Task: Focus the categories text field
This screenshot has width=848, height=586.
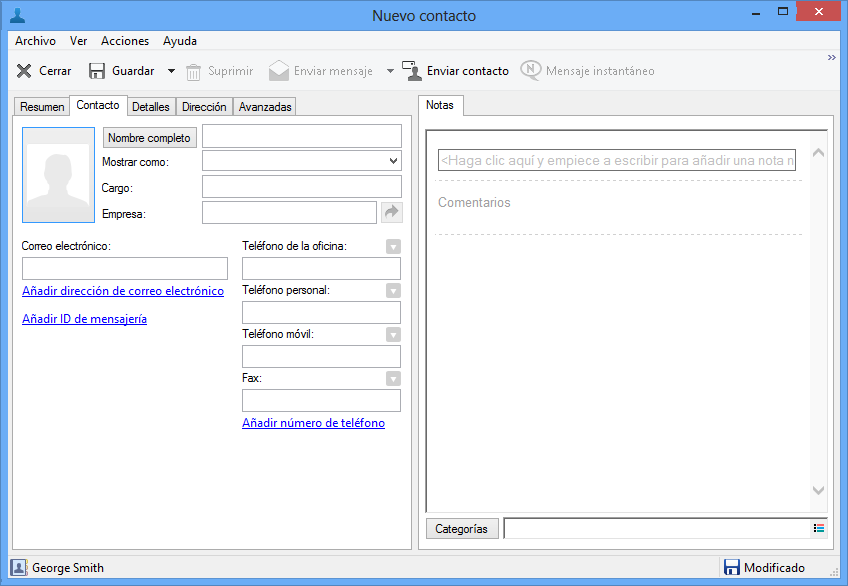Action: click(658, 528)
